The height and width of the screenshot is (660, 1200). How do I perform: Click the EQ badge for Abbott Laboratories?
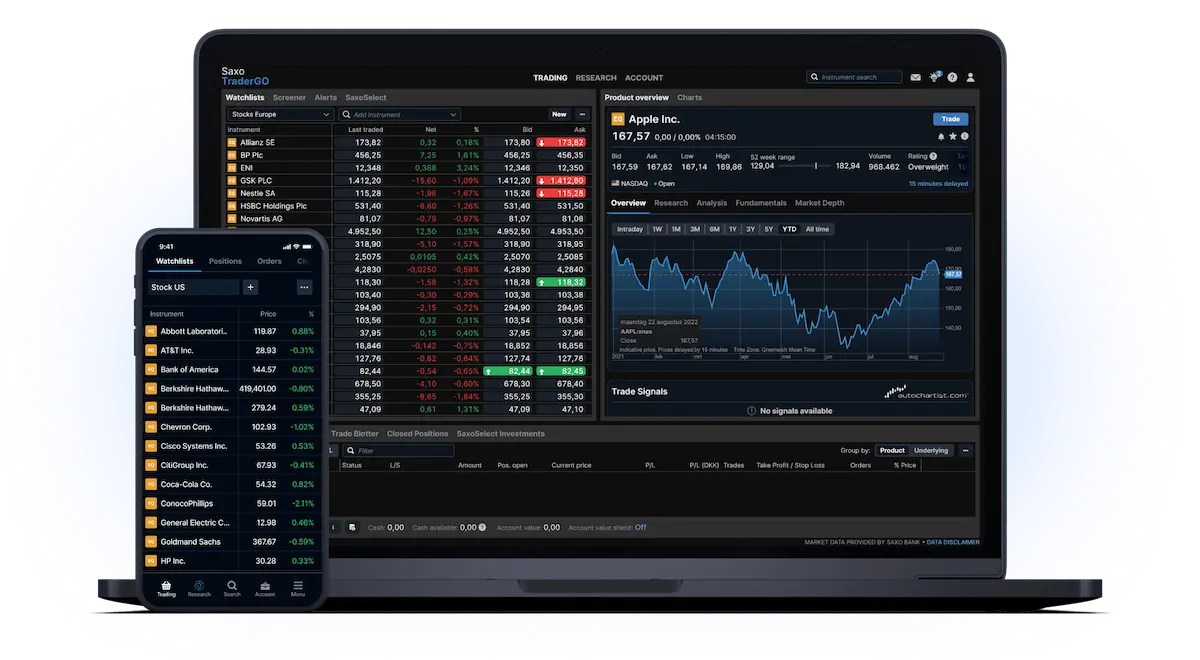point(151,331)
